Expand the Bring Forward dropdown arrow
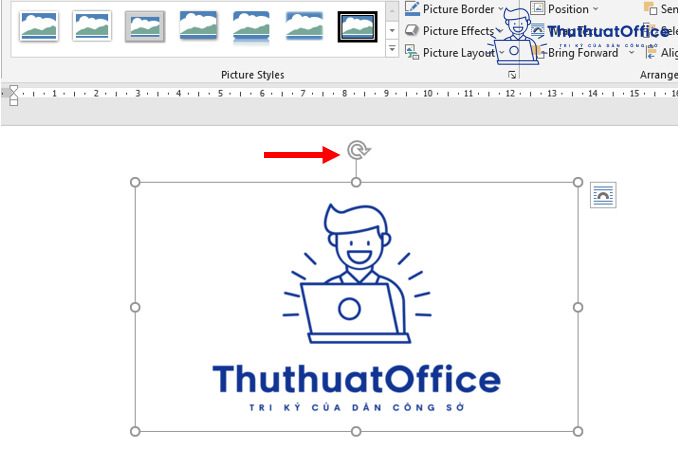 click(632, 52)
